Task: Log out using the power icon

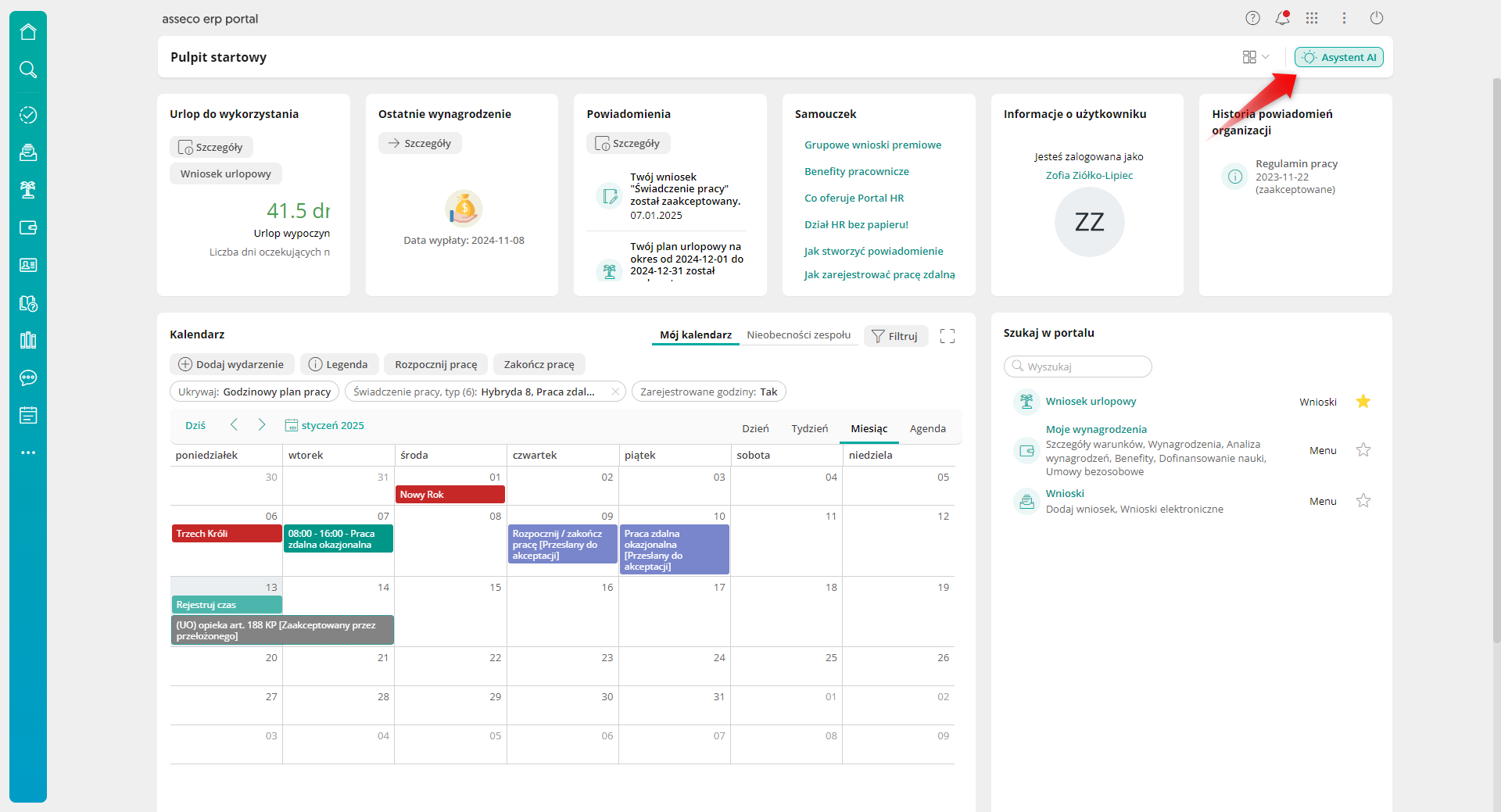Action: [1377, 18]
